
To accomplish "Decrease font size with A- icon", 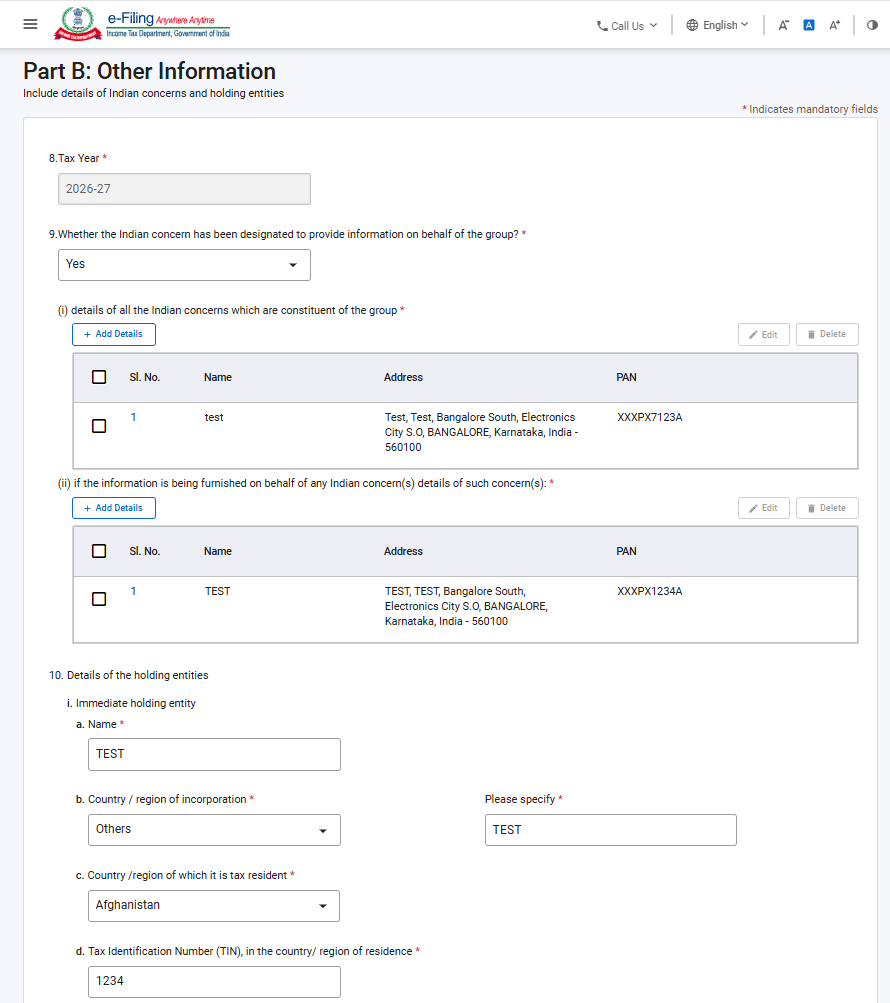I will click(783, 26).
